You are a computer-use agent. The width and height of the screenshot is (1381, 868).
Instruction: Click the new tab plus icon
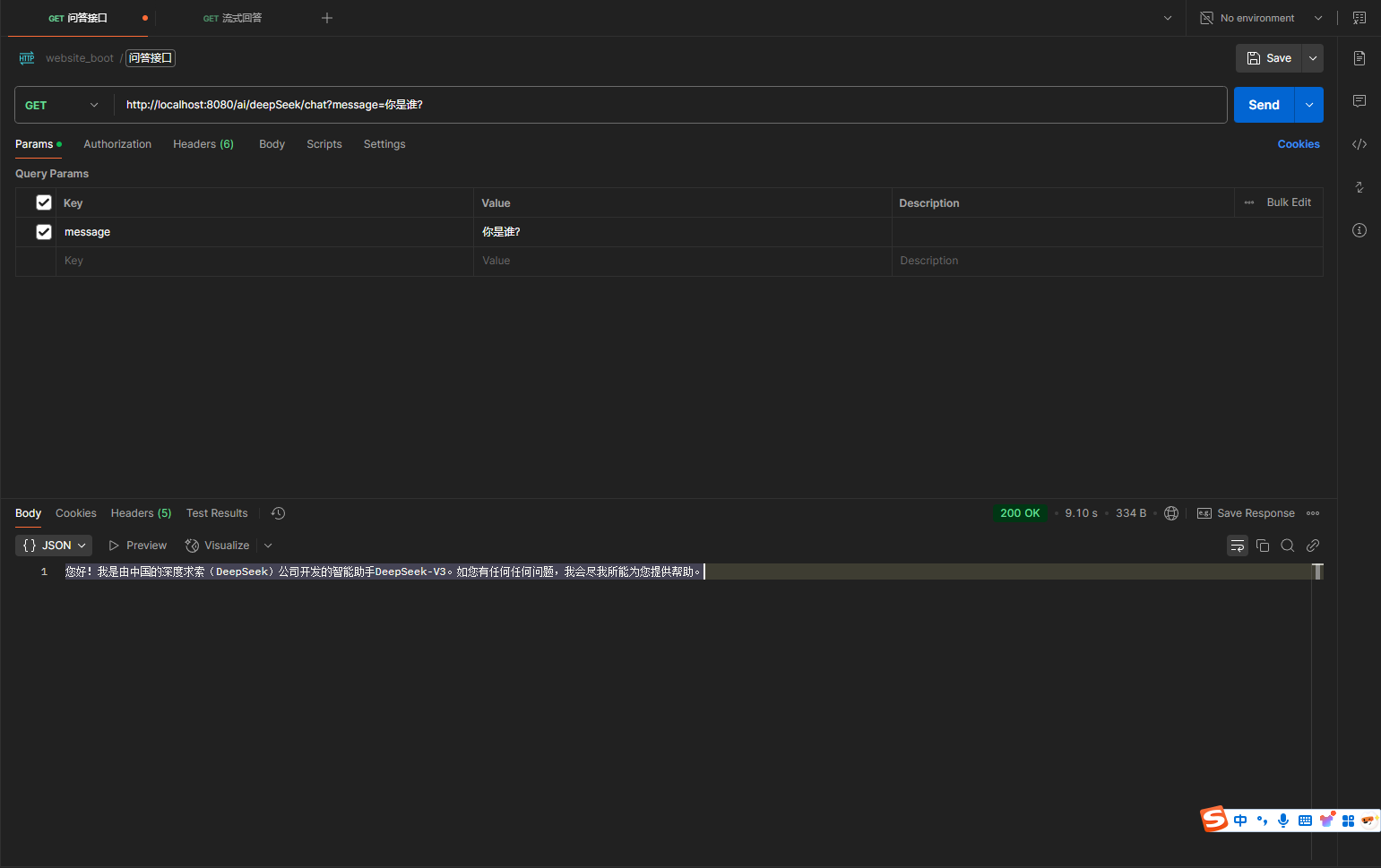pyautogui.click(x=327, y=18)
